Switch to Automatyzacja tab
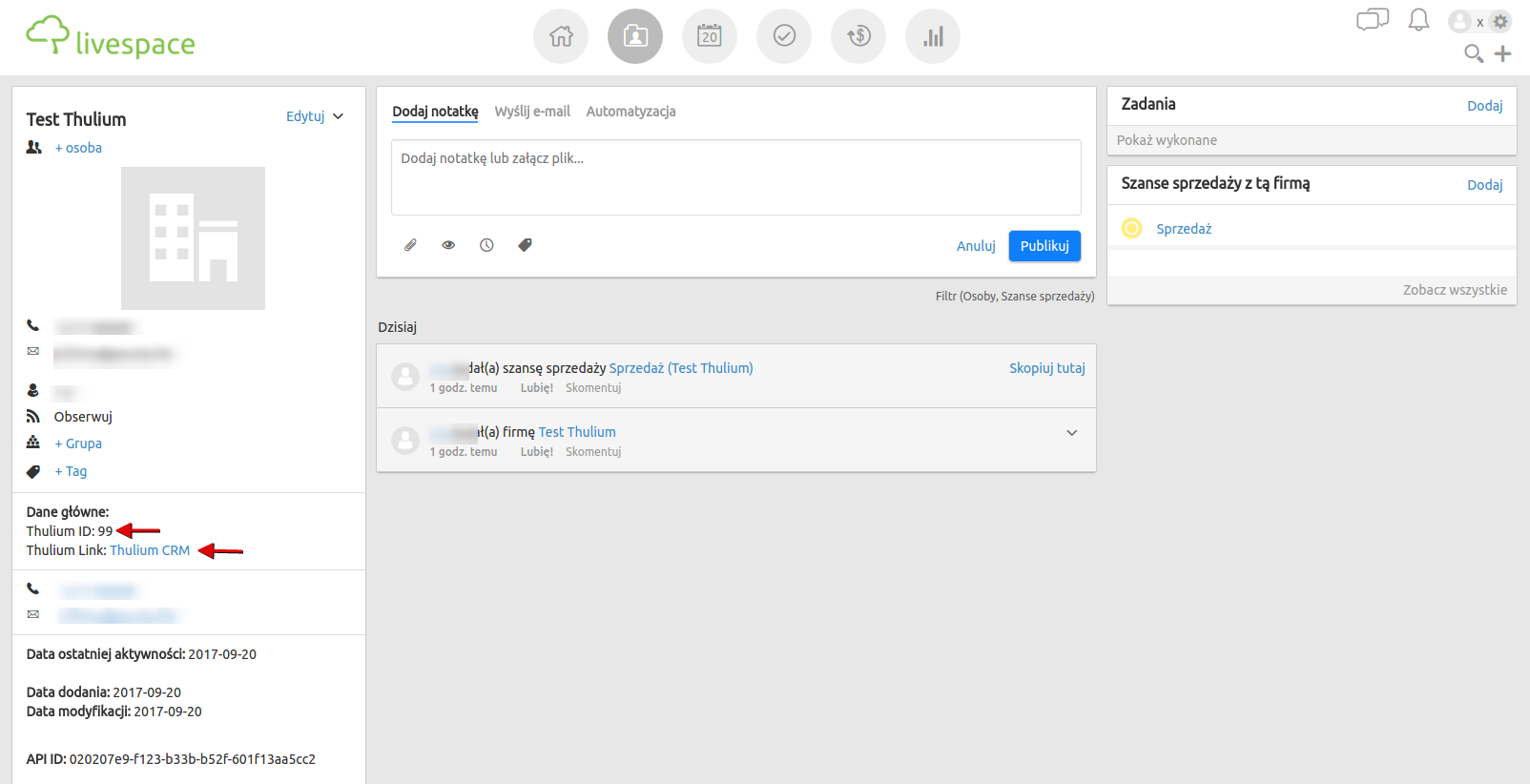 coord(631,112)
